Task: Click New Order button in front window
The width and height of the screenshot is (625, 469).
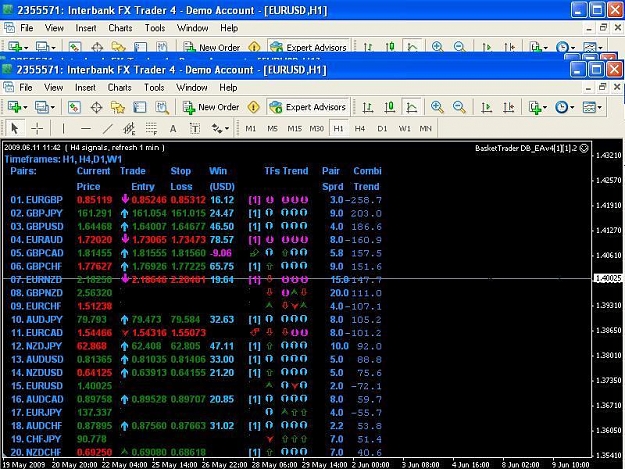Action: [211, 107]
